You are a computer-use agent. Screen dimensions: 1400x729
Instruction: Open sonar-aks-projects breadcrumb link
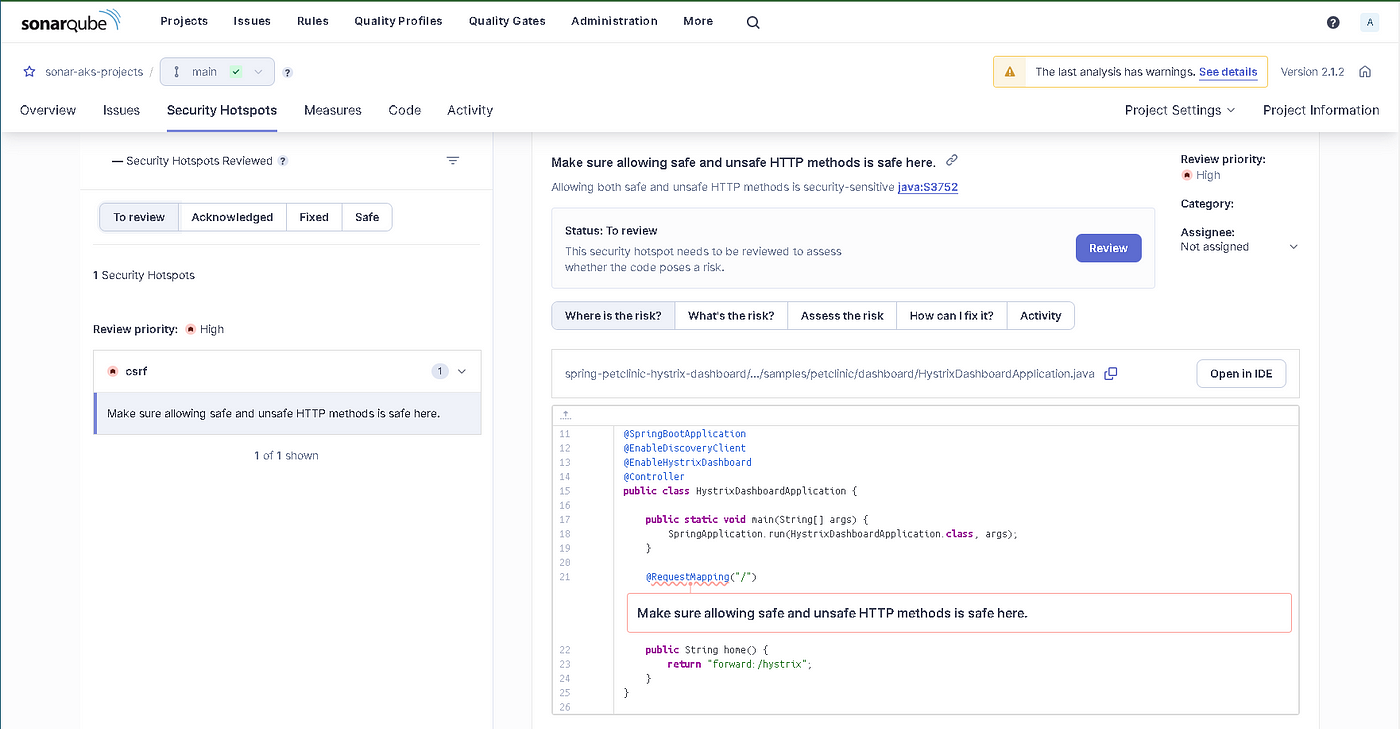[x=94, y=72]
